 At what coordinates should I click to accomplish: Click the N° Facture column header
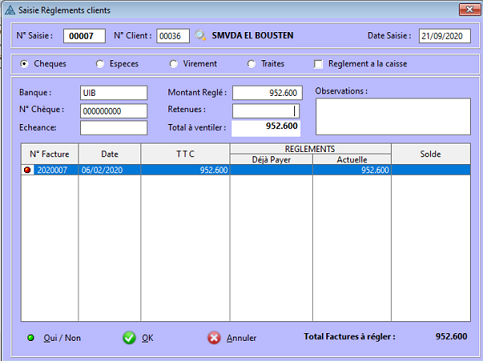[50, 154]
